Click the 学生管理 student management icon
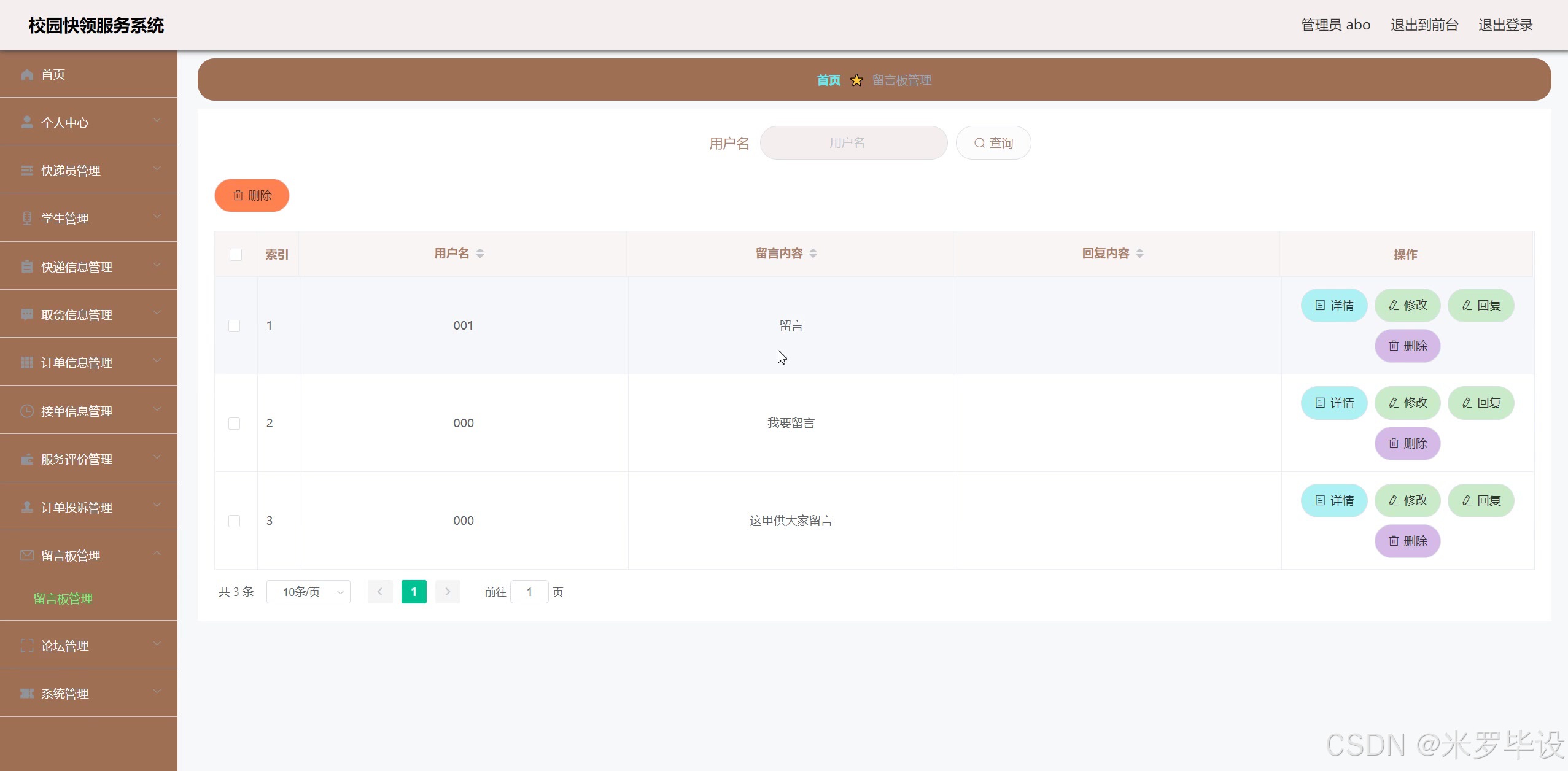 pos(26,218)
